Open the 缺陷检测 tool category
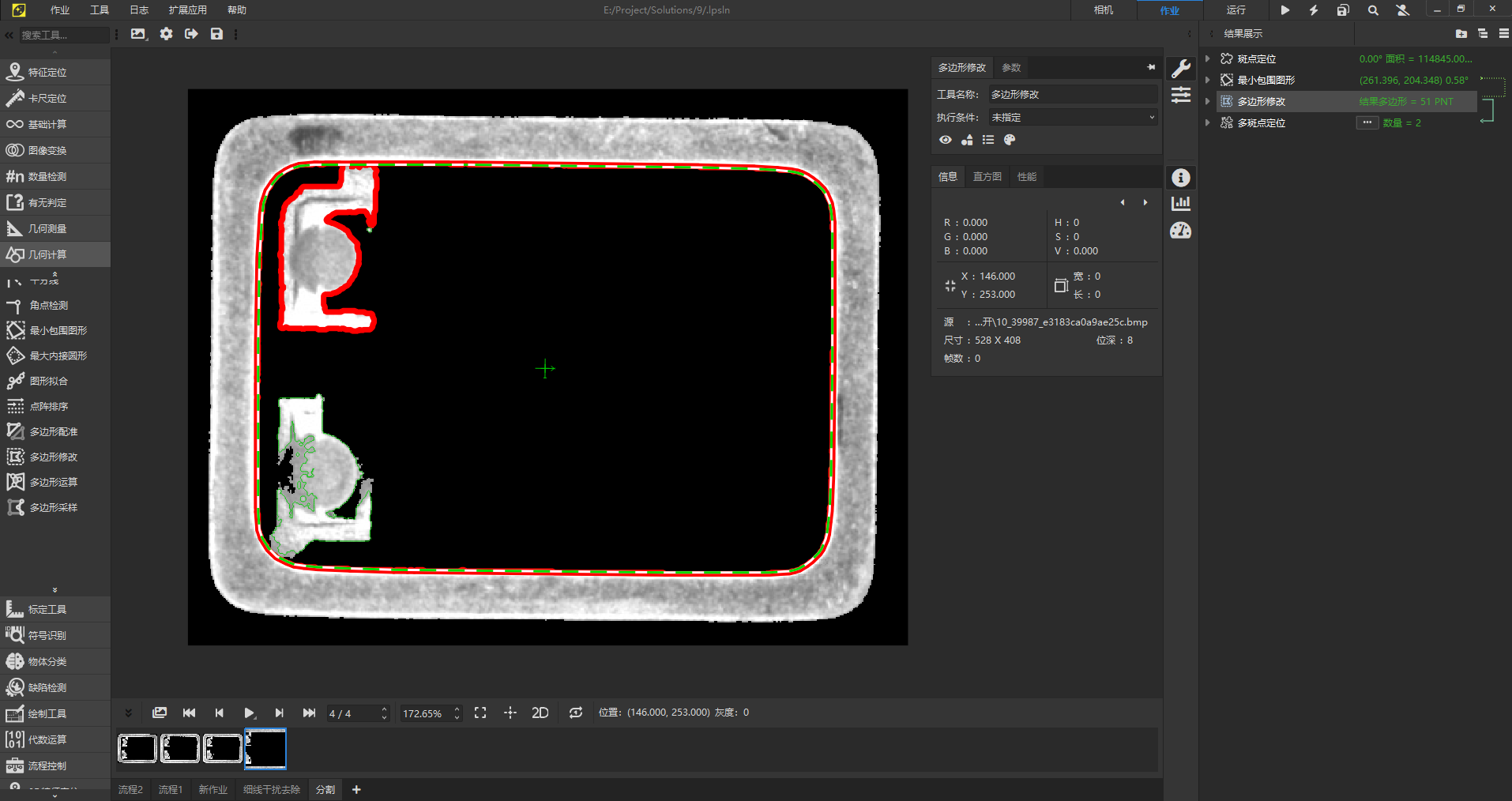Viewport: 1512px width, 801px height. tap(47, 688)
